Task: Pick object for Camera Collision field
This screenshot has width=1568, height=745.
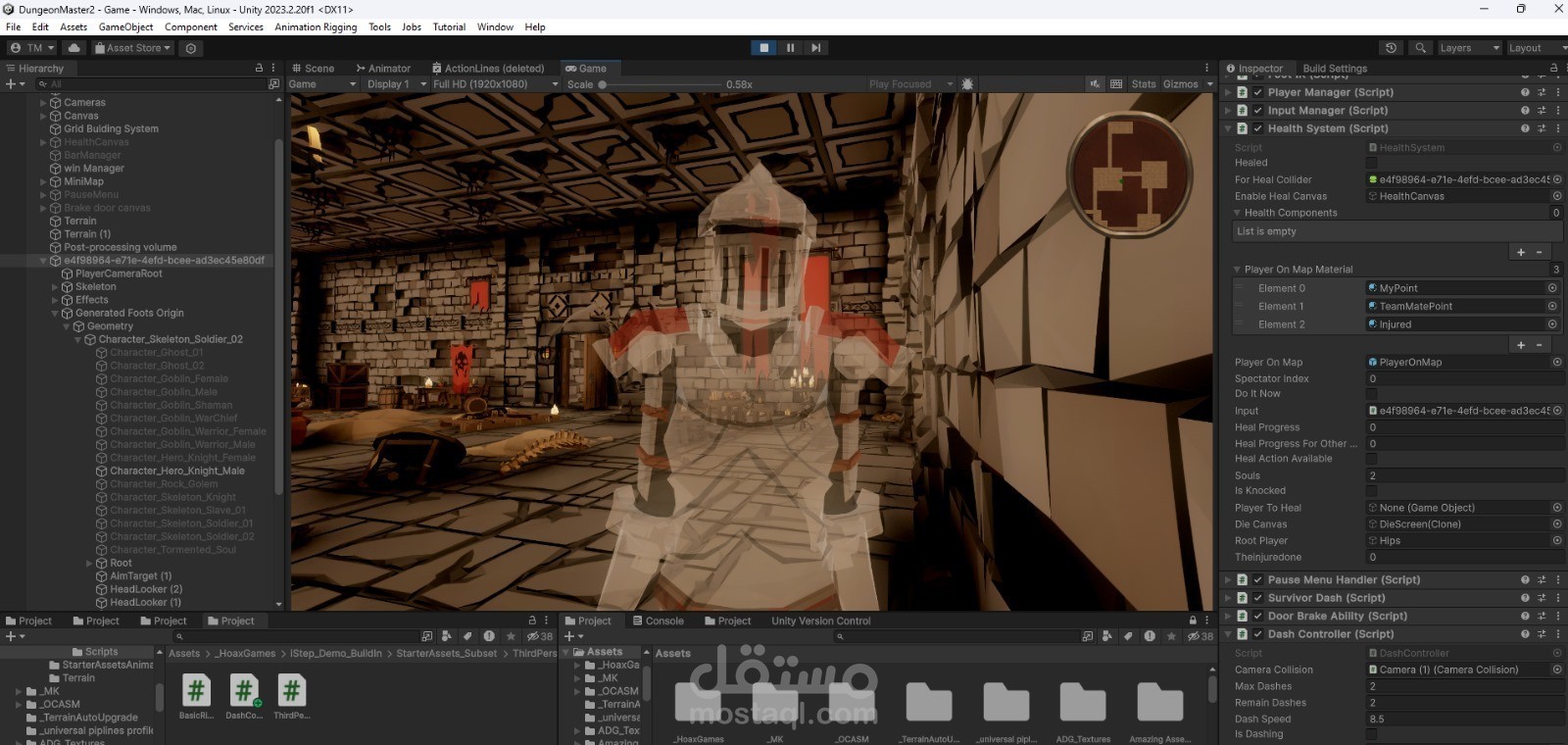Action: click(1557, 670)
